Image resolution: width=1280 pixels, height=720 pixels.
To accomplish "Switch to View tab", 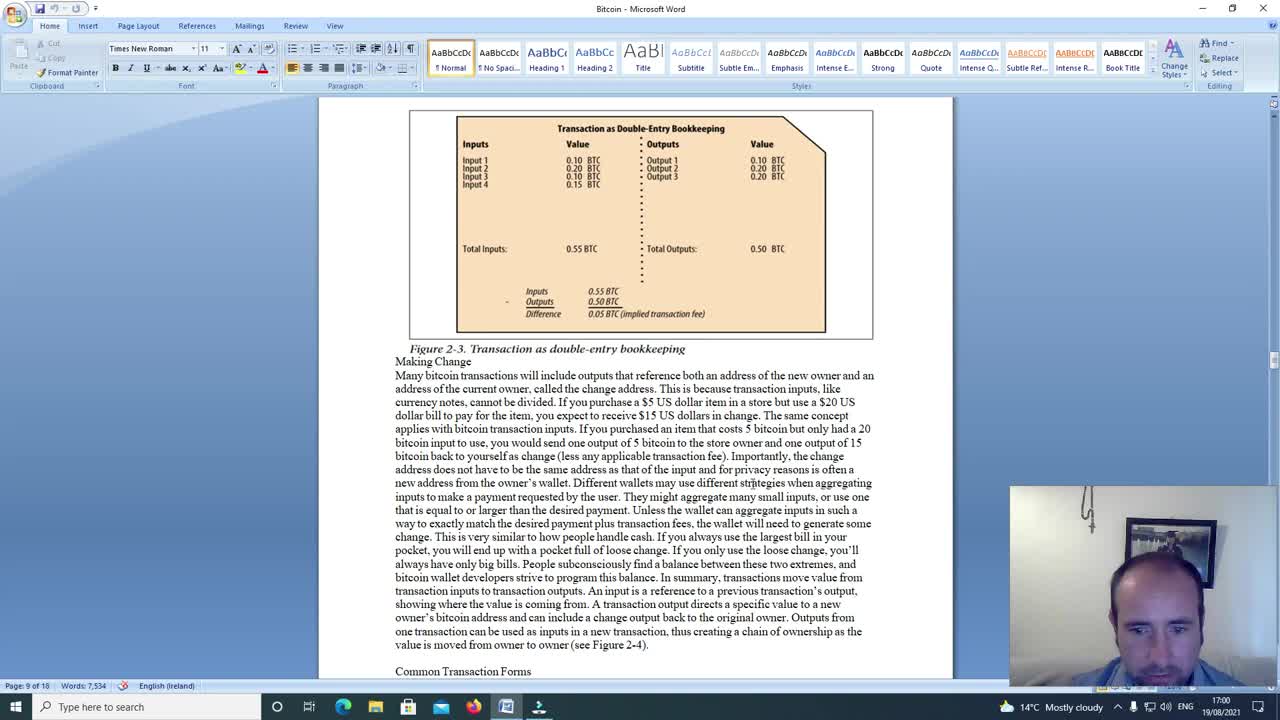I will click(x=335, y=26).
